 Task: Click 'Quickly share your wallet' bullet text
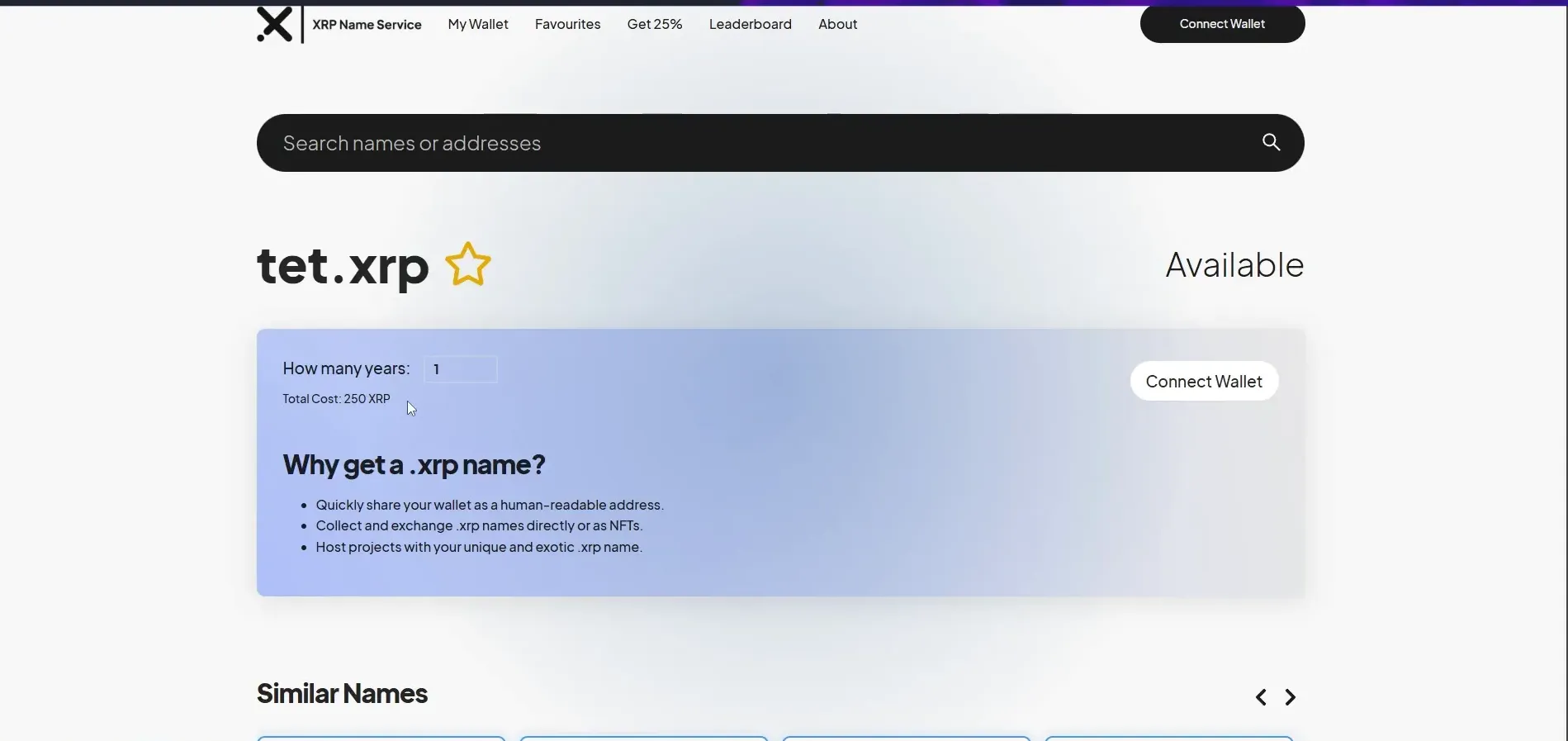(490, 505)
